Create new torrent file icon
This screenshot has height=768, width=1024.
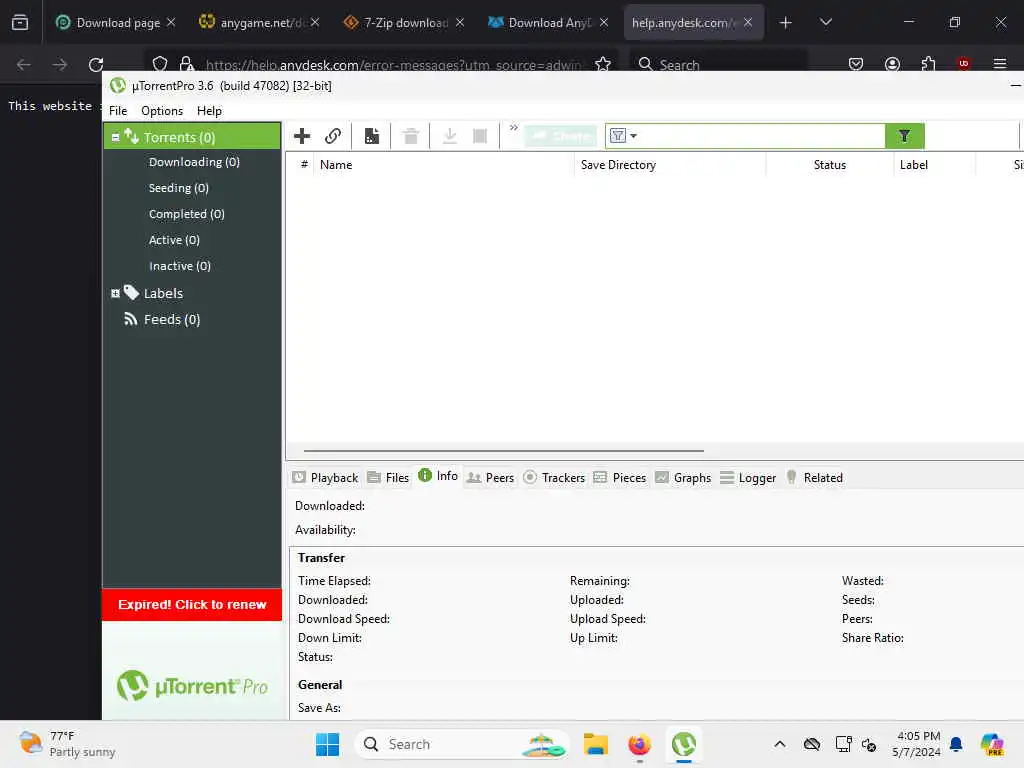[x=372, y=136]
